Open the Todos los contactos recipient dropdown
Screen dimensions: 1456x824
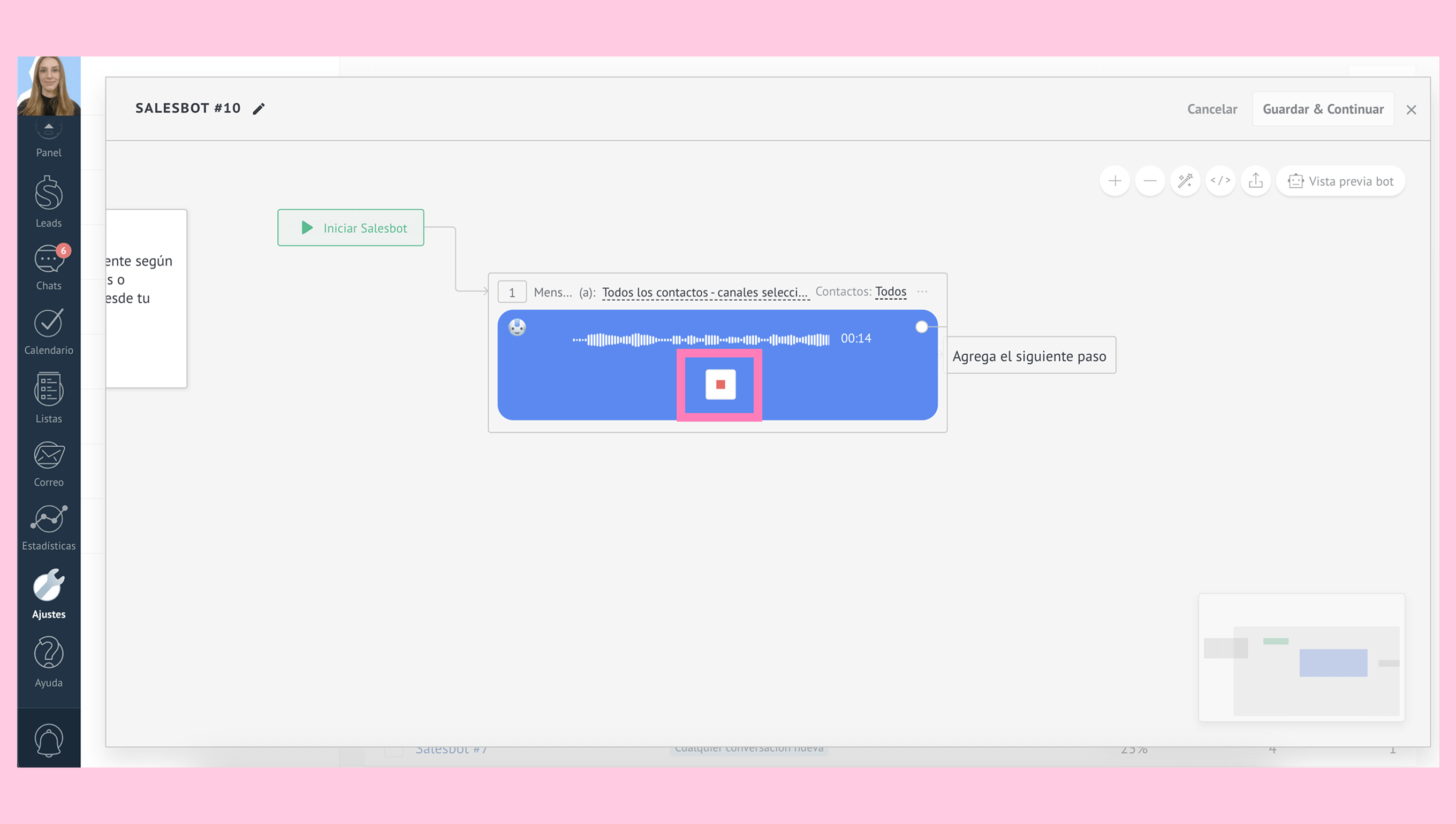(705, 292)
